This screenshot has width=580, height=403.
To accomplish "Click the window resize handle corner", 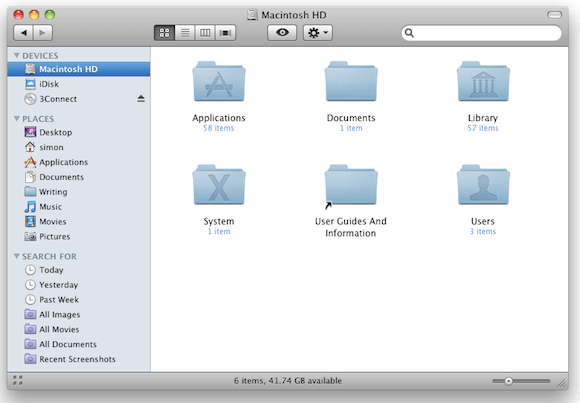I will tap(562, 383).
